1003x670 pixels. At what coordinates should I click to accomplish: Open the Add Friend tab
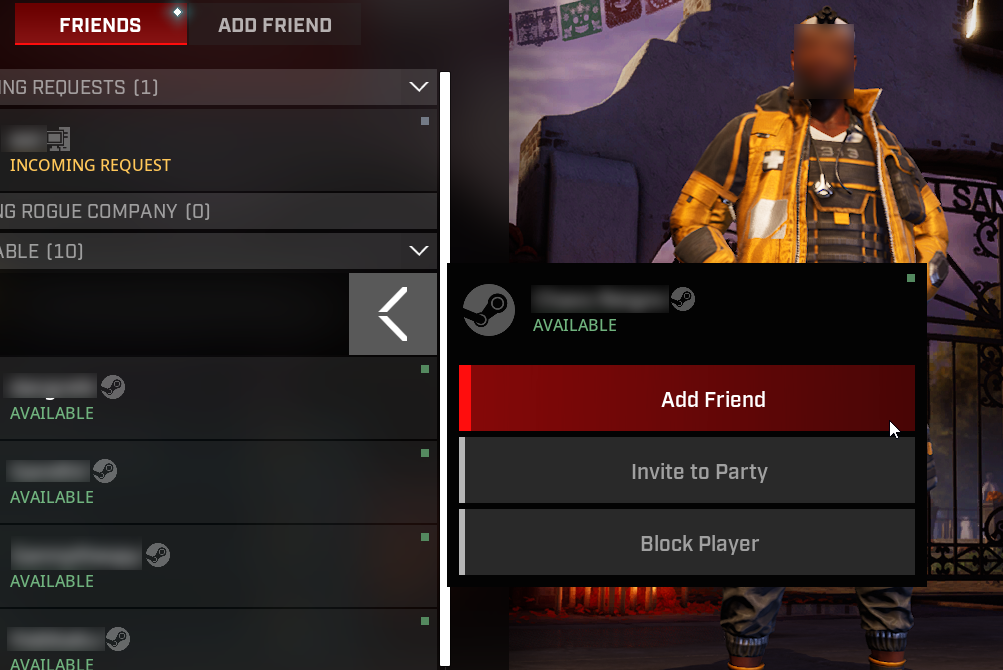coord(275,25)
